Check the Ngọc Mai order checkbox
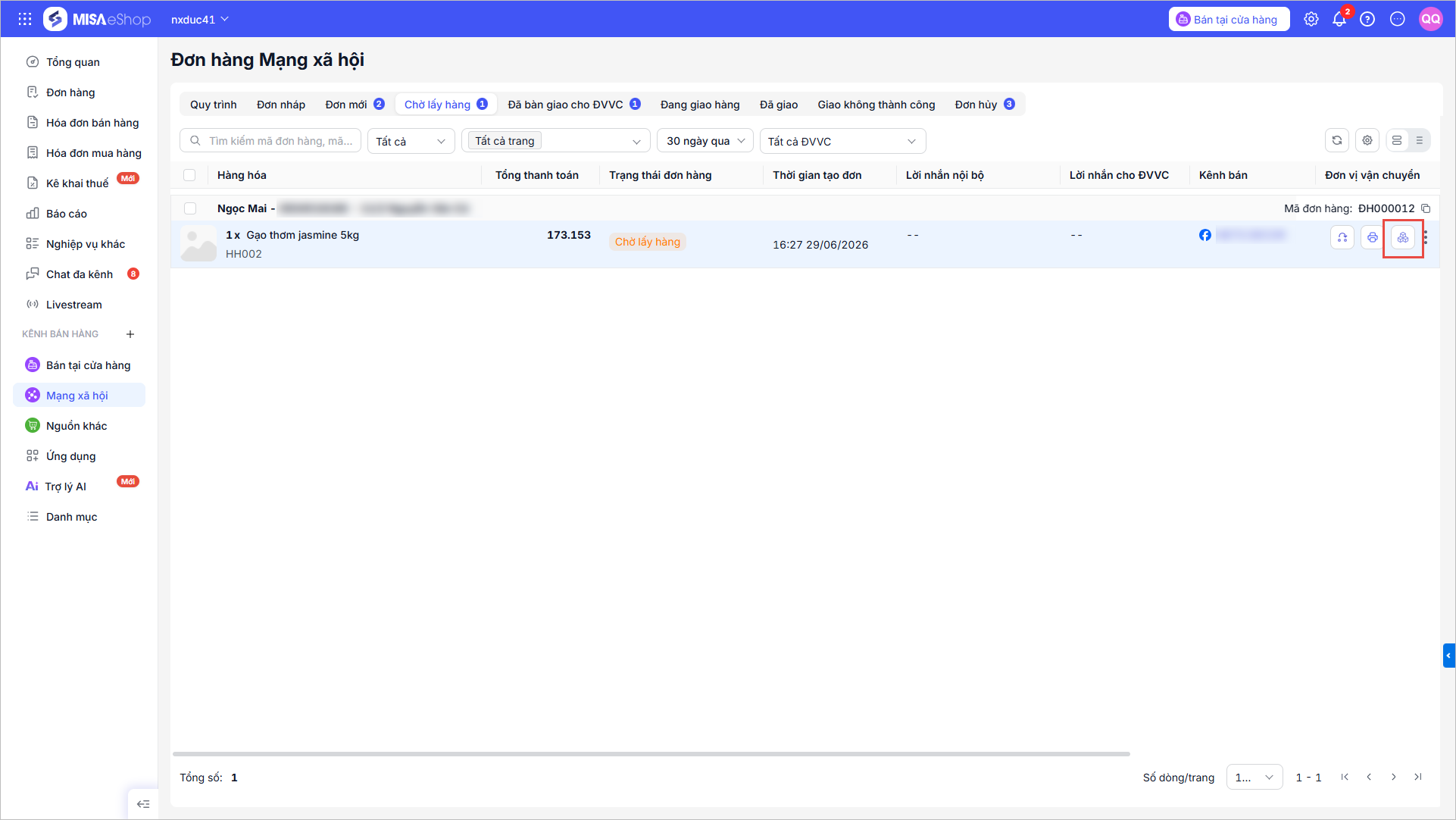The width and height of the screenshot is (1456, 820). coord(190,208)
